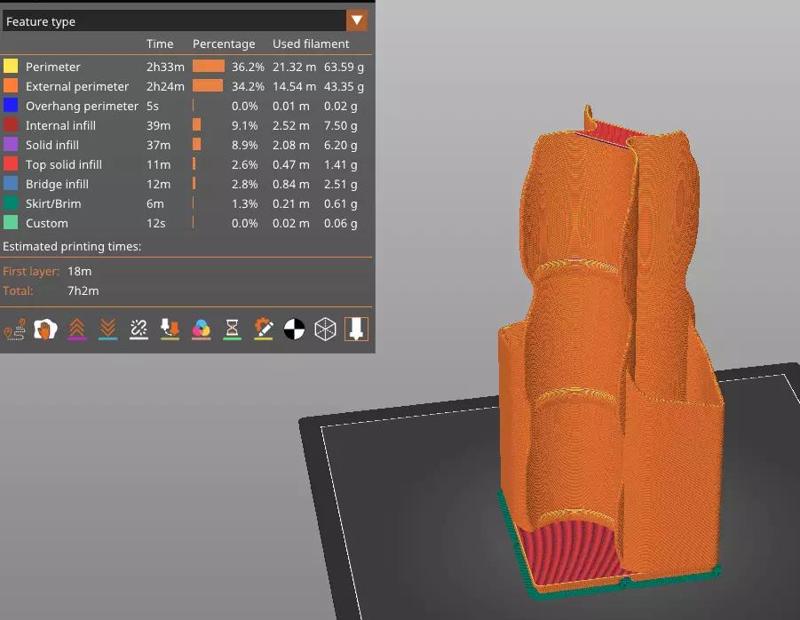
Task: Click the Used filament column header
Action: 311,44
